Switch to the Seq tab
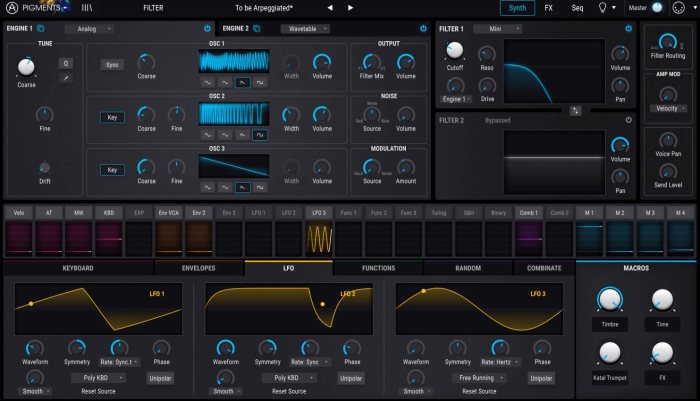This screenshot has height=401, width=700. (x=577, y=8)
